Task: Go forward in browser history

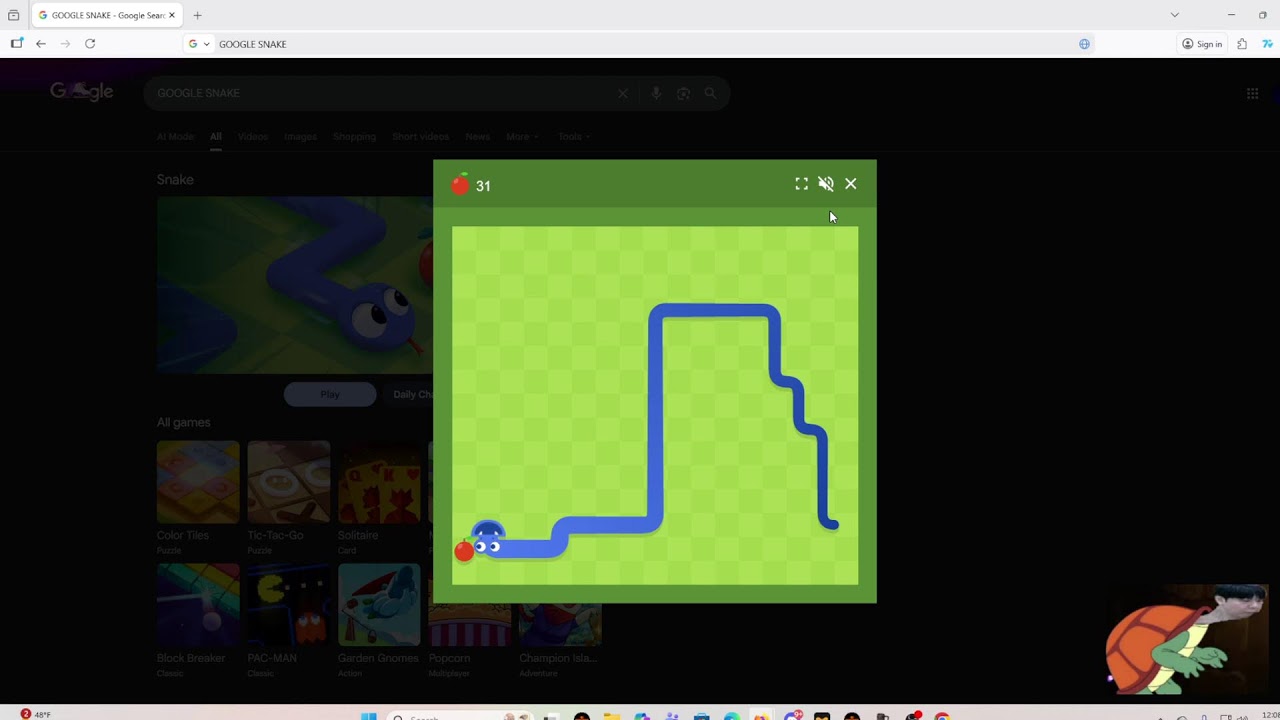Action: click(x=65, y=44)
